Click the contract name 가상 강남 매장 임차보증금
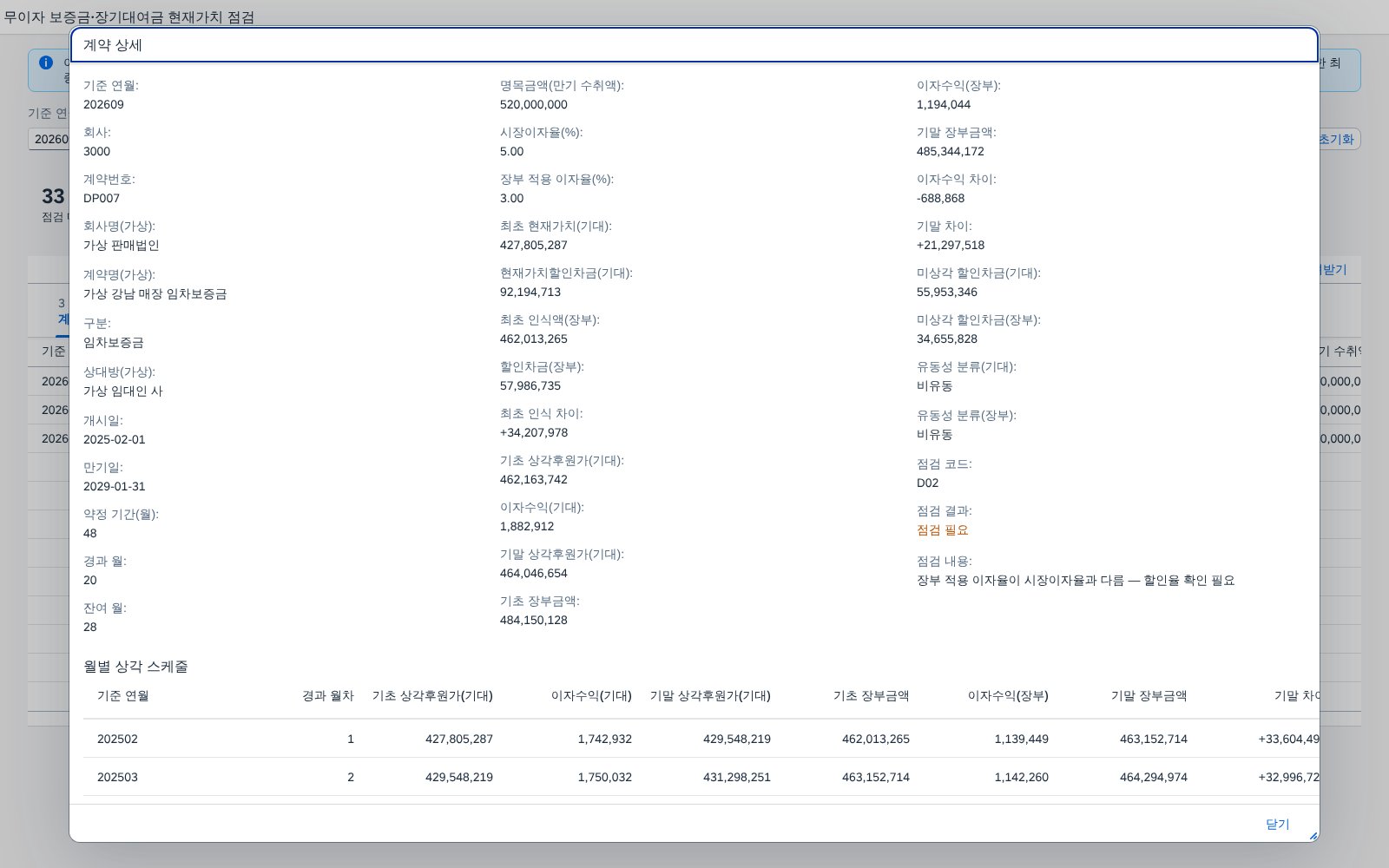This screenshot has height=868, width=1389. (x=155, y=293)
